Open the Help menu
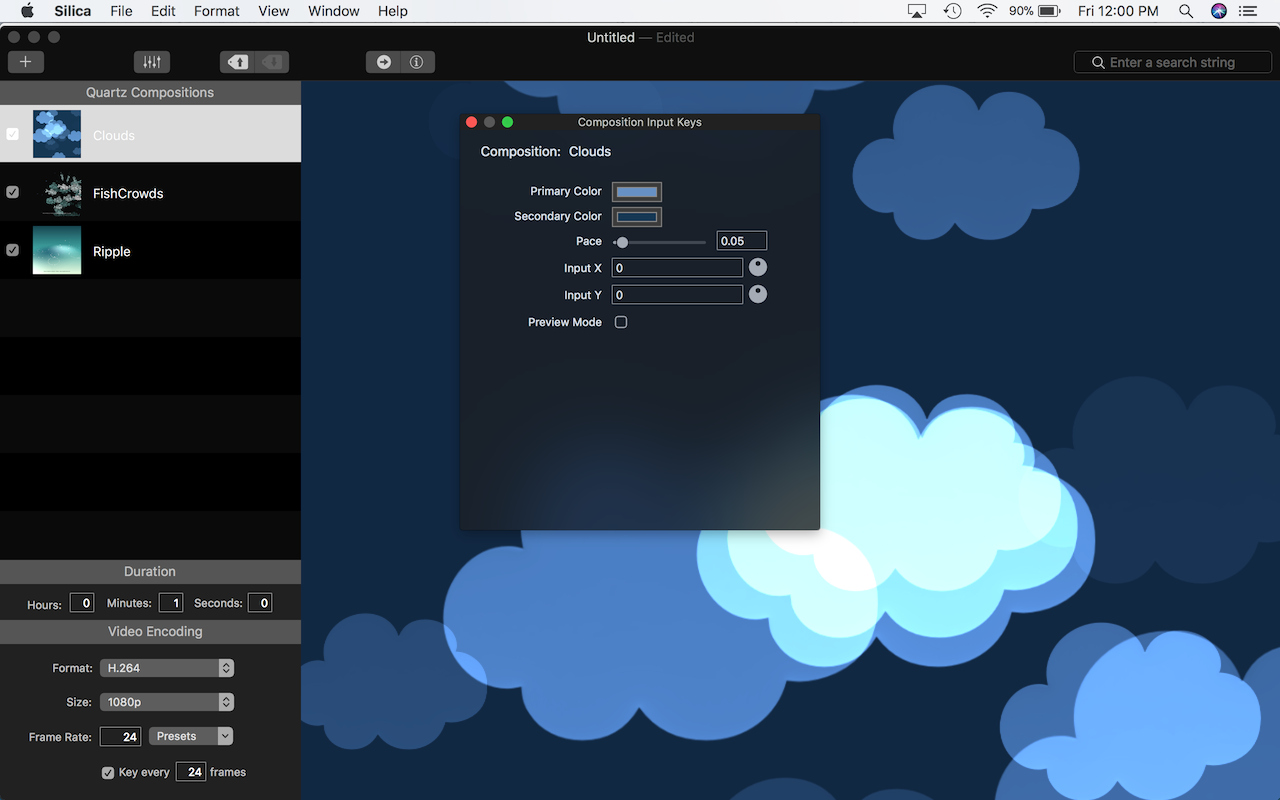This screenshot has height=800, width=1280. pos(393,11)
